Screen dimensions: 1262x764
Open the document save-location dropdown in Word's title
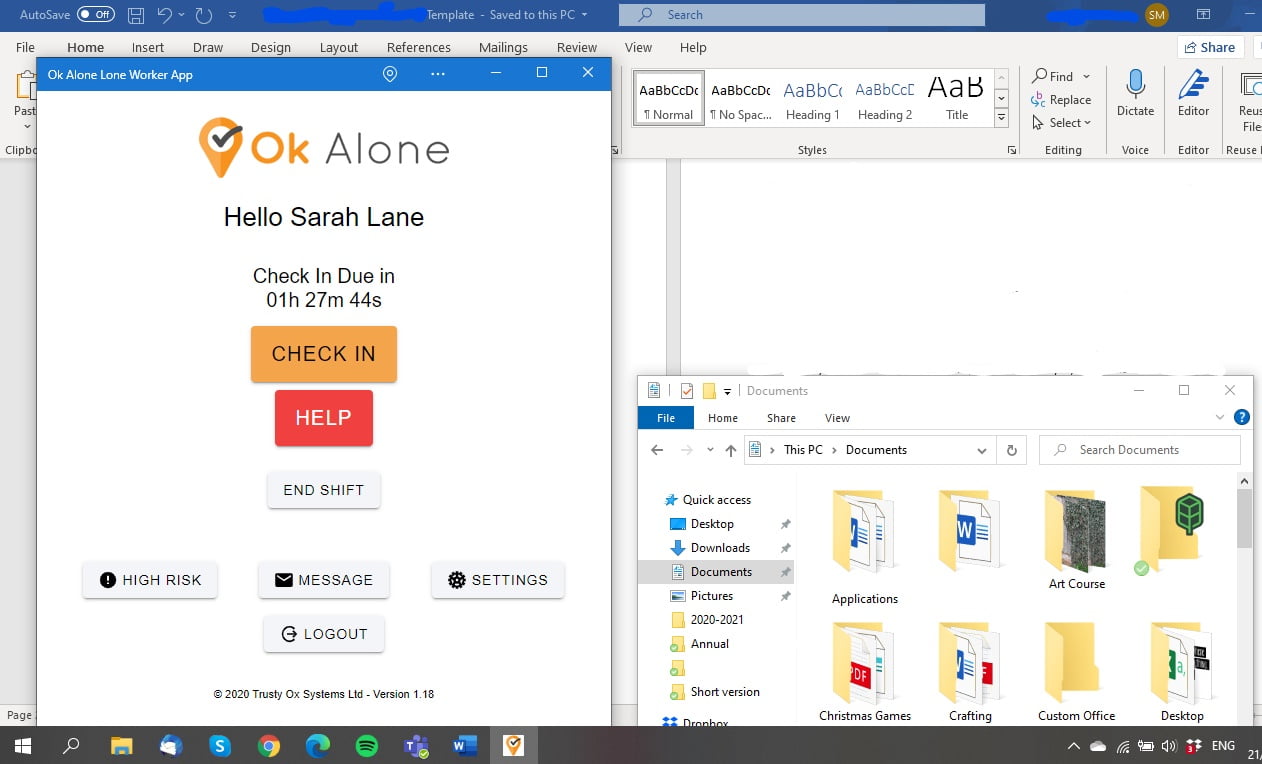(x=585, y=15)
